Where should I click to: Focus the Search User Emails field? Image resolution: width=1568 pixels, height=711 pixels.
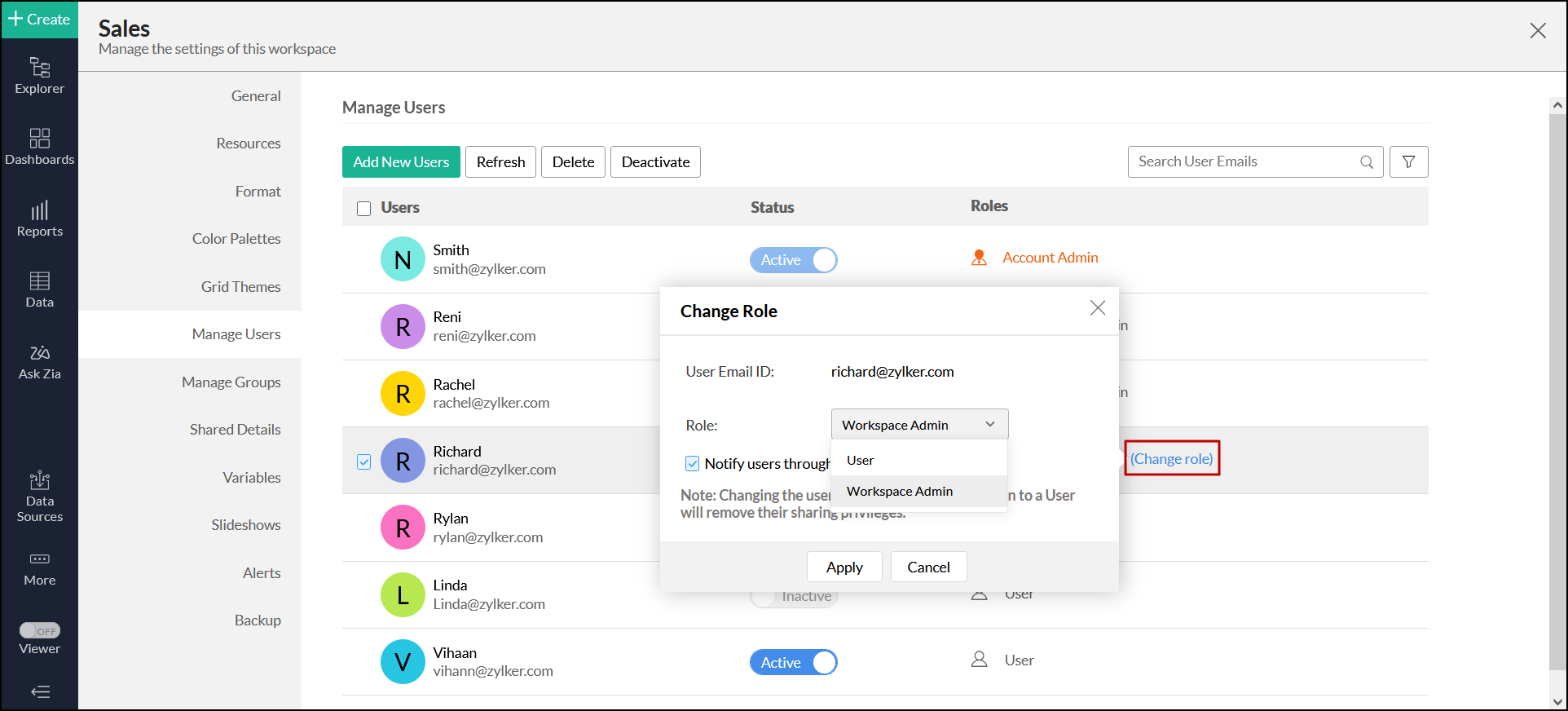pos(1243,161)
